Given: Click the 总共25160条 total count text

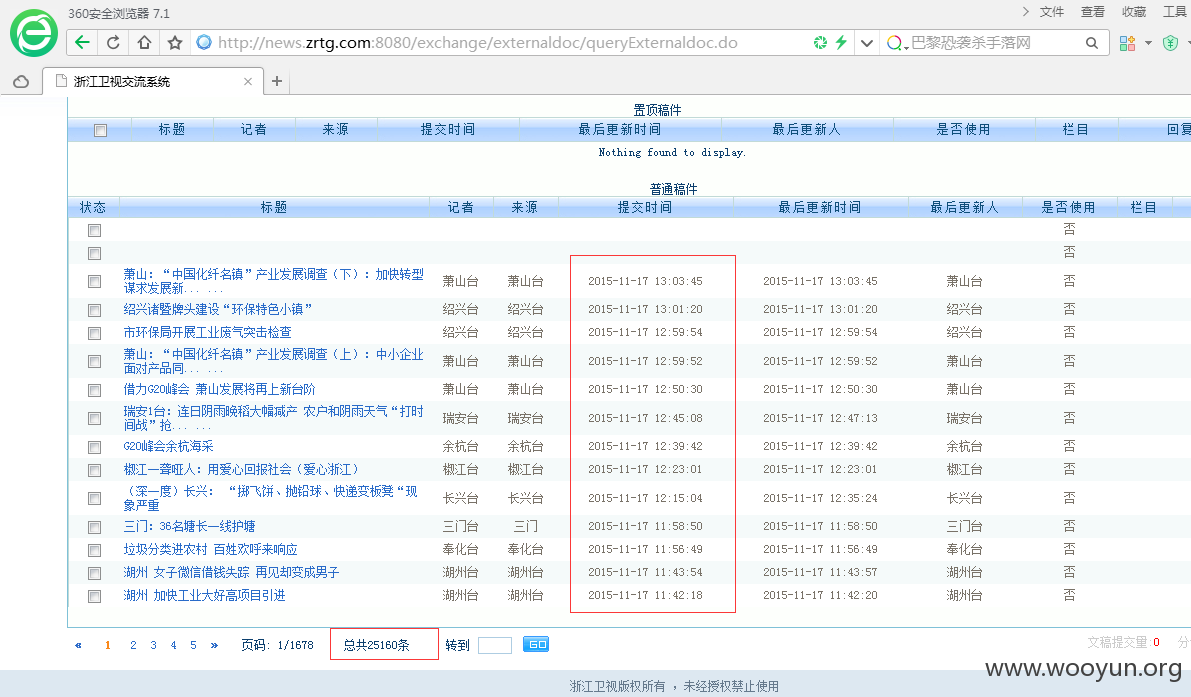Looking at the screenshot, I should [376, 645].
